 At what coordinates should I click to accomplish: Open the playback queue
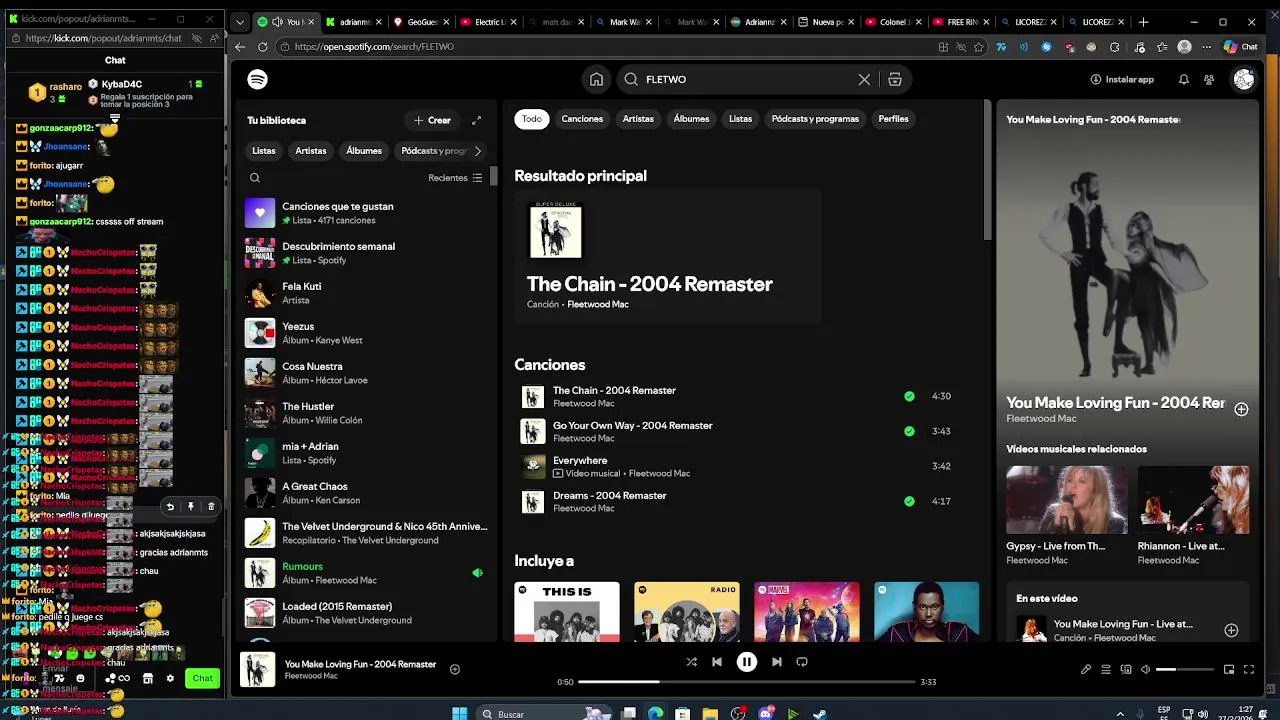(1106, 669)
